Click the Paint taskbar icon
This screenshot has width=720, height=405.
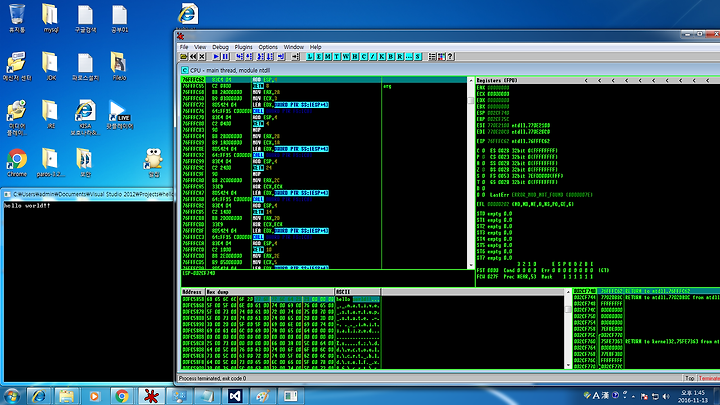(263, 396)
